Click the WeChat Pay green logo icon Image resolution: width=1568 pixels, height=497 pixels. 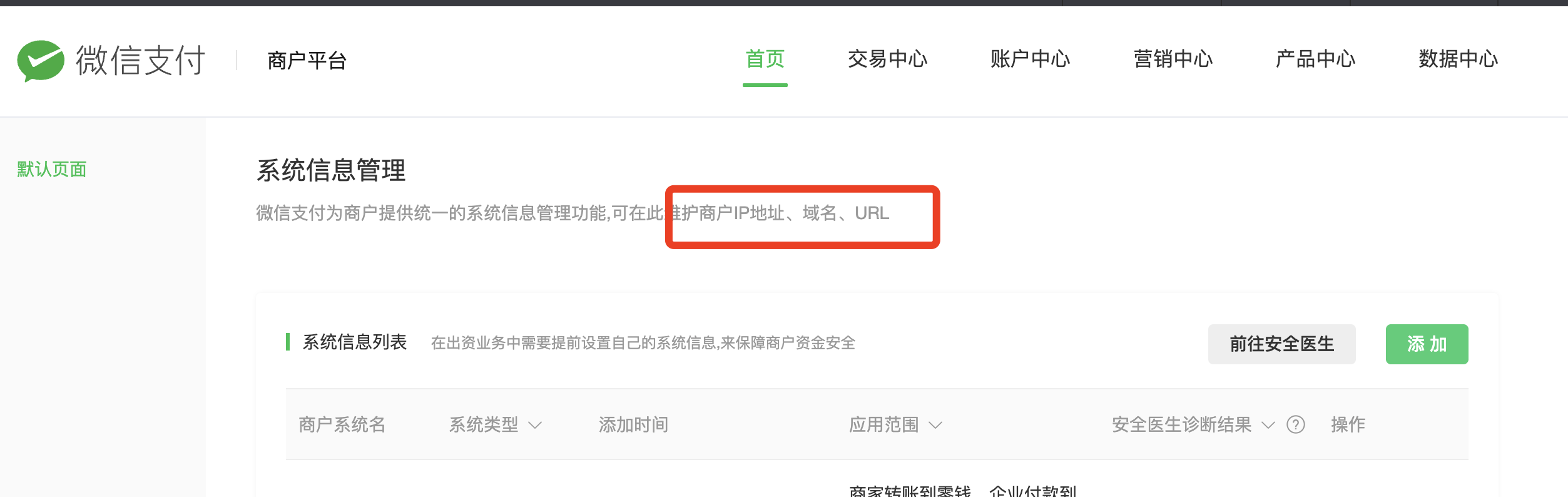[x=41, y=61]
